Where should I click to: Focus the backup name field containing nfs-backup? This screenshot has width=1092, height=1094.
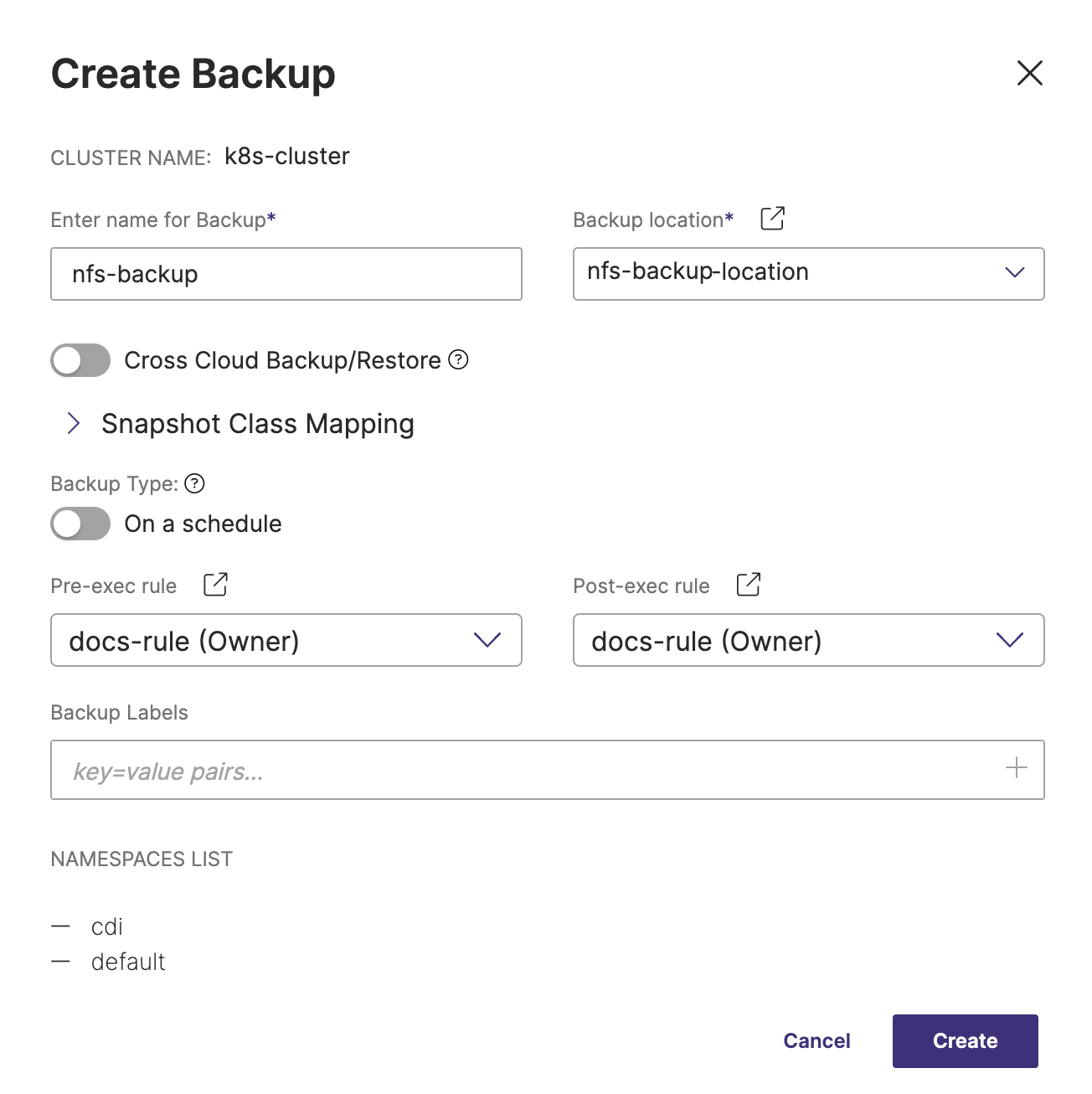pyautogui.click(x=286, y=274)
